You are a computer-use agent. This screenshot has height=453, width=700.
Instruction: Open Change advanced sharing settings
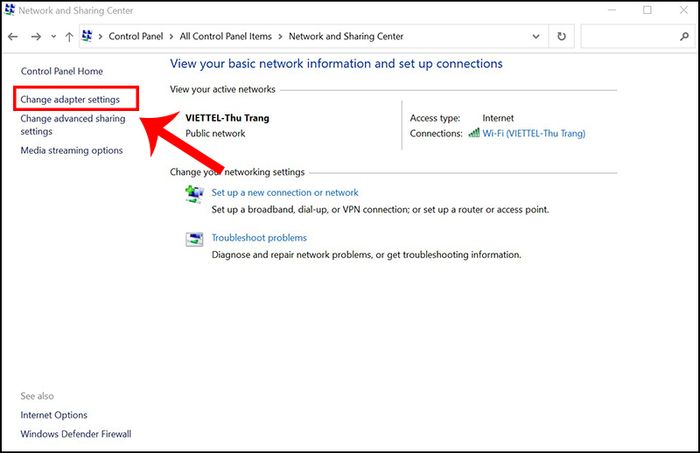click(73, 125)
